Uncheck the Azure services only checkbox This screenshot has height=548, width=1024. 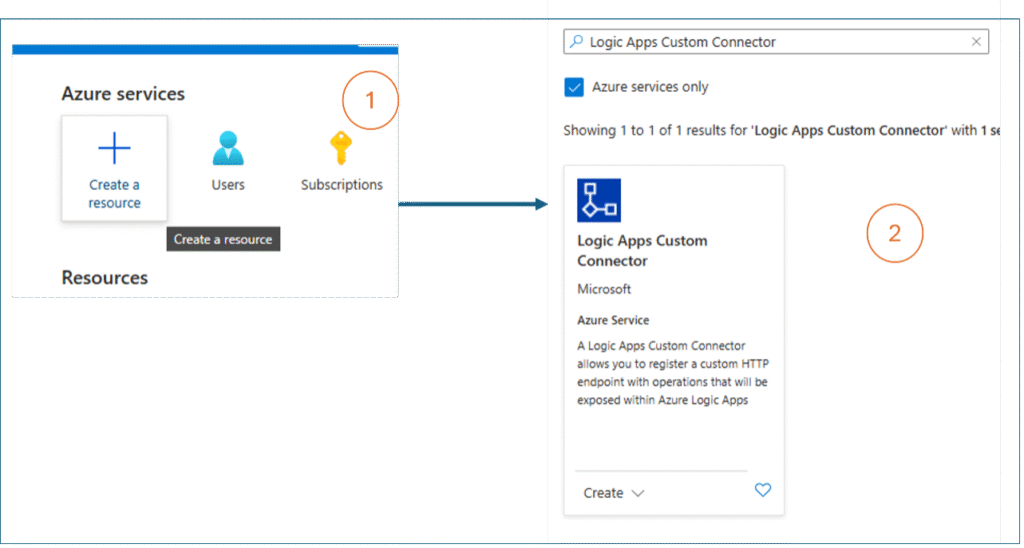574,87
